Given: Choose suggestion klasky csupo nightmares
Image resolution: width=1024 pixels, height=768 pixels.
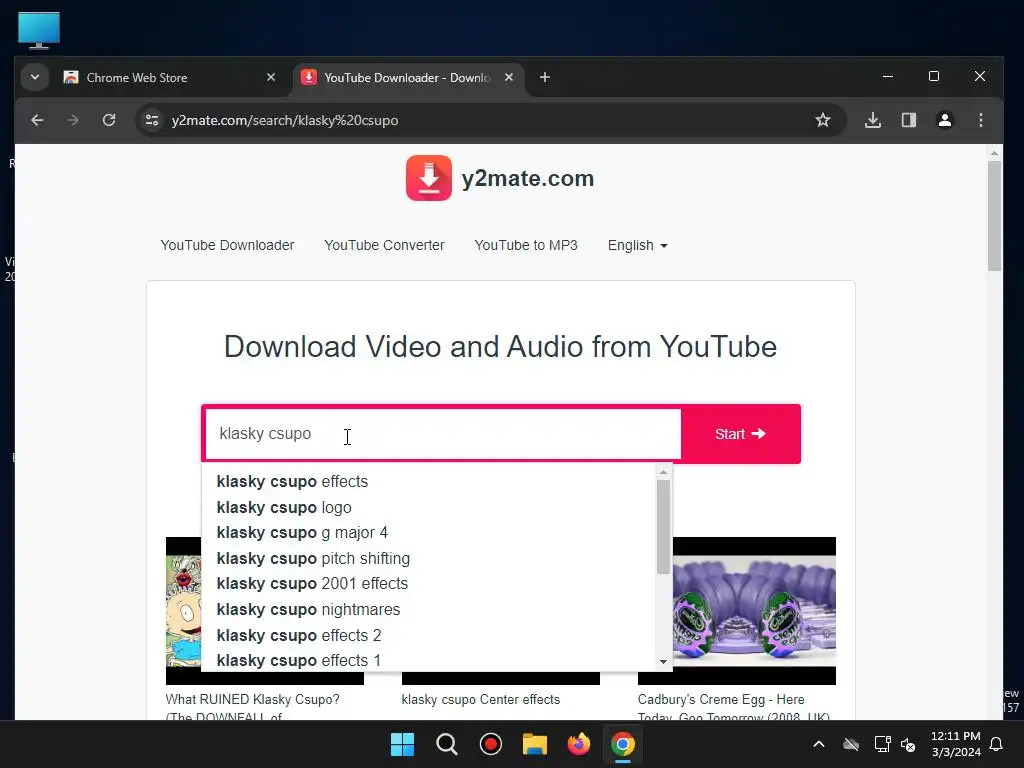Looking at the screenshot, I should coord(308,609).
